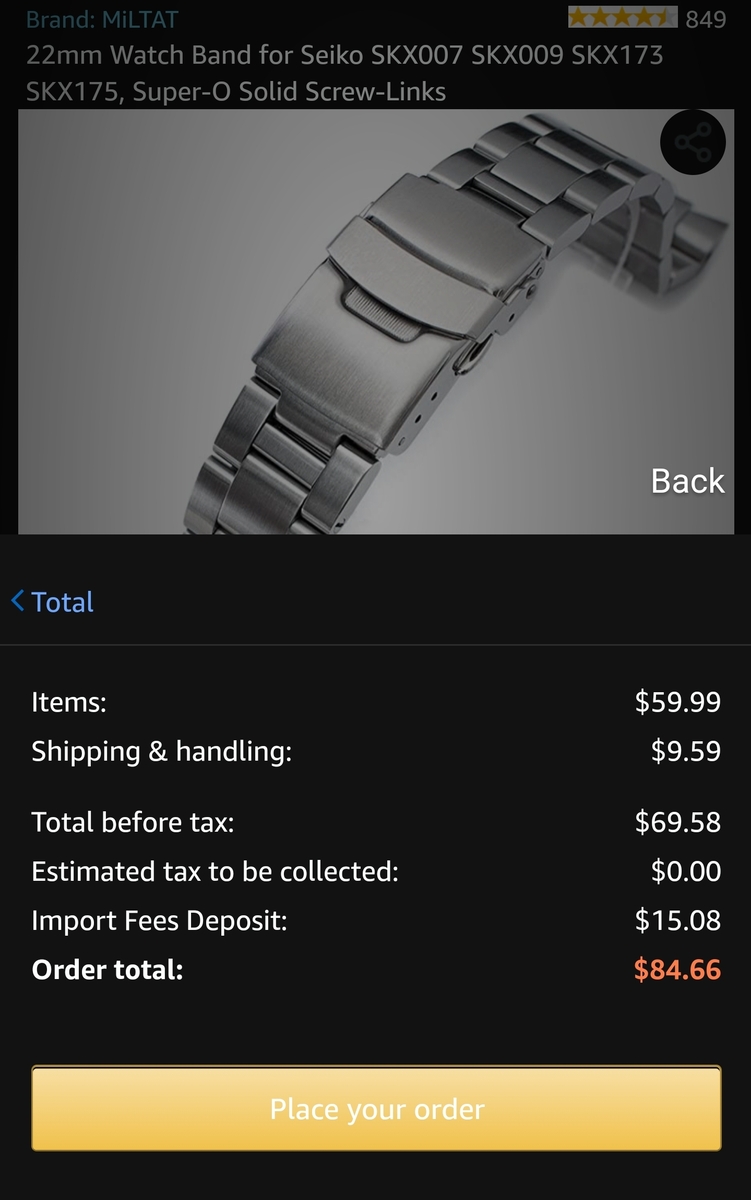
Task: Tap the Estimated tax to be collected label
Action: point(215,872)
